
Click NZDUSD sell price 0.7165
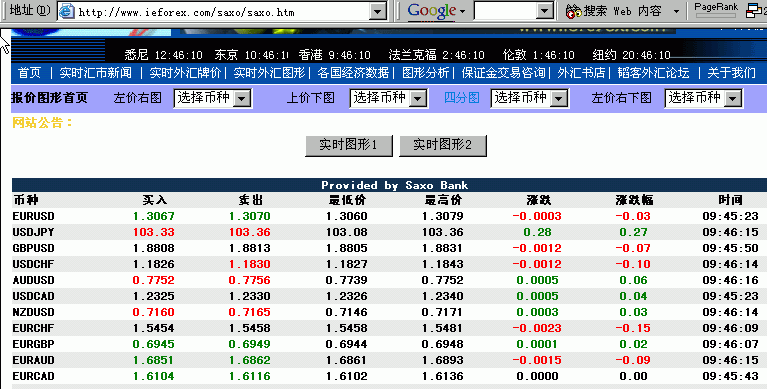[249, 312]
